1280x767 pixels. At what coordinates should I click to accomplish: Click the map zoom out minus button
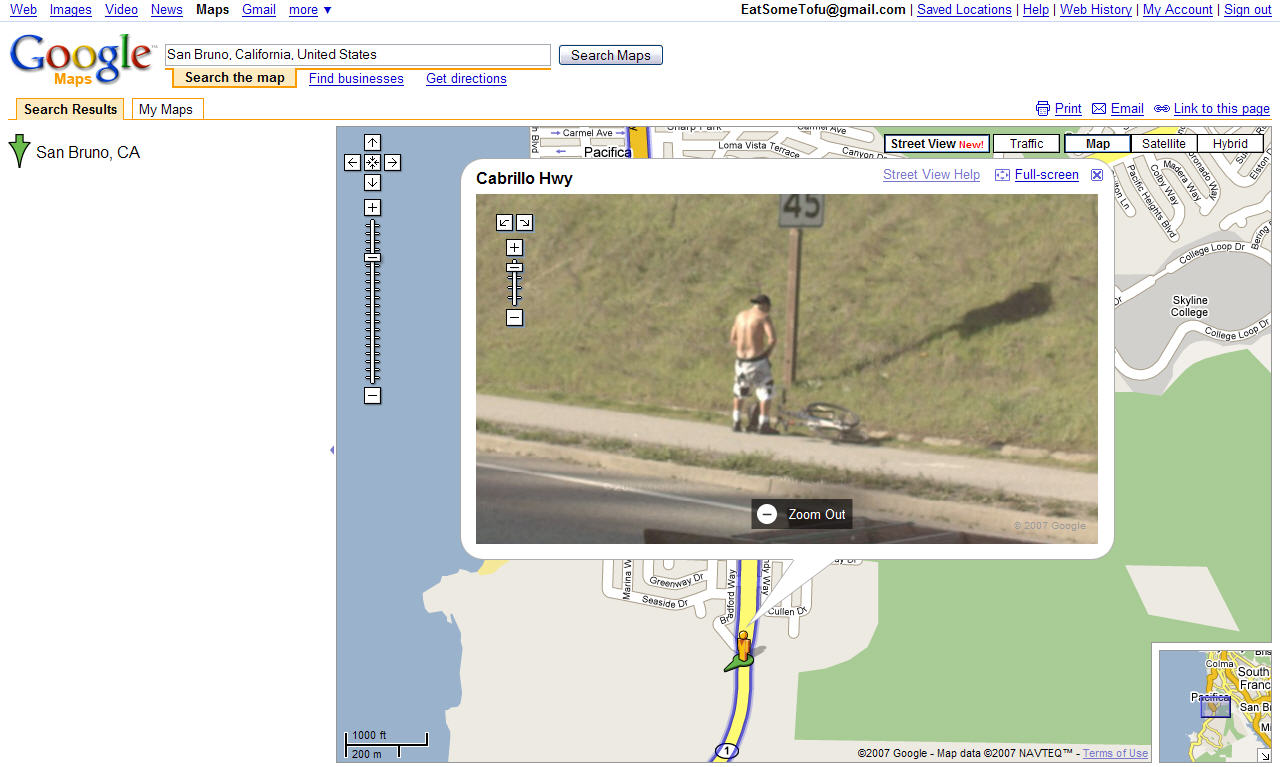(372, 396)
